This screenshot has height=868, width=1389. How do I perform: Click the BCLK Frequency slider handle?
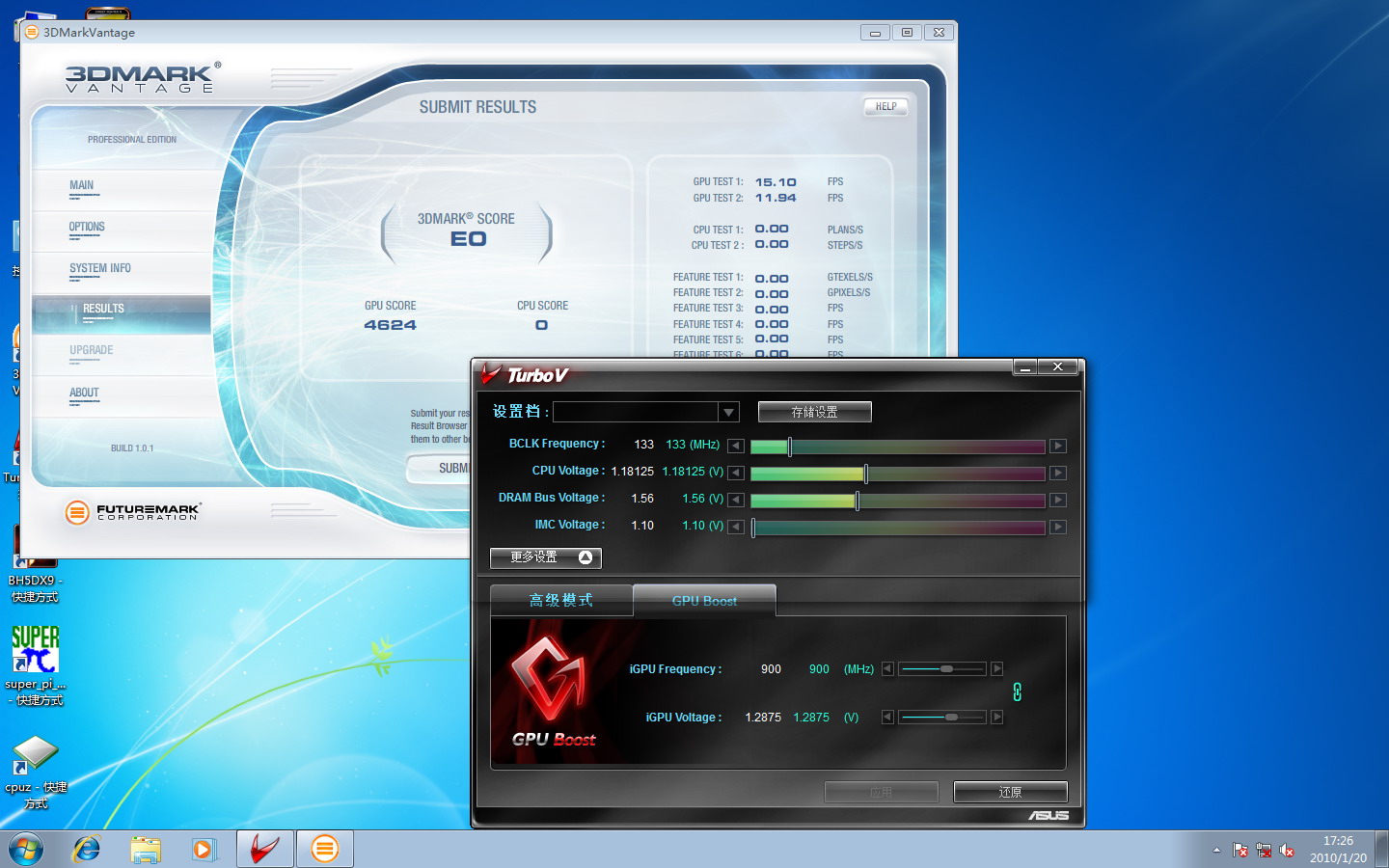(x=790, y=446)
